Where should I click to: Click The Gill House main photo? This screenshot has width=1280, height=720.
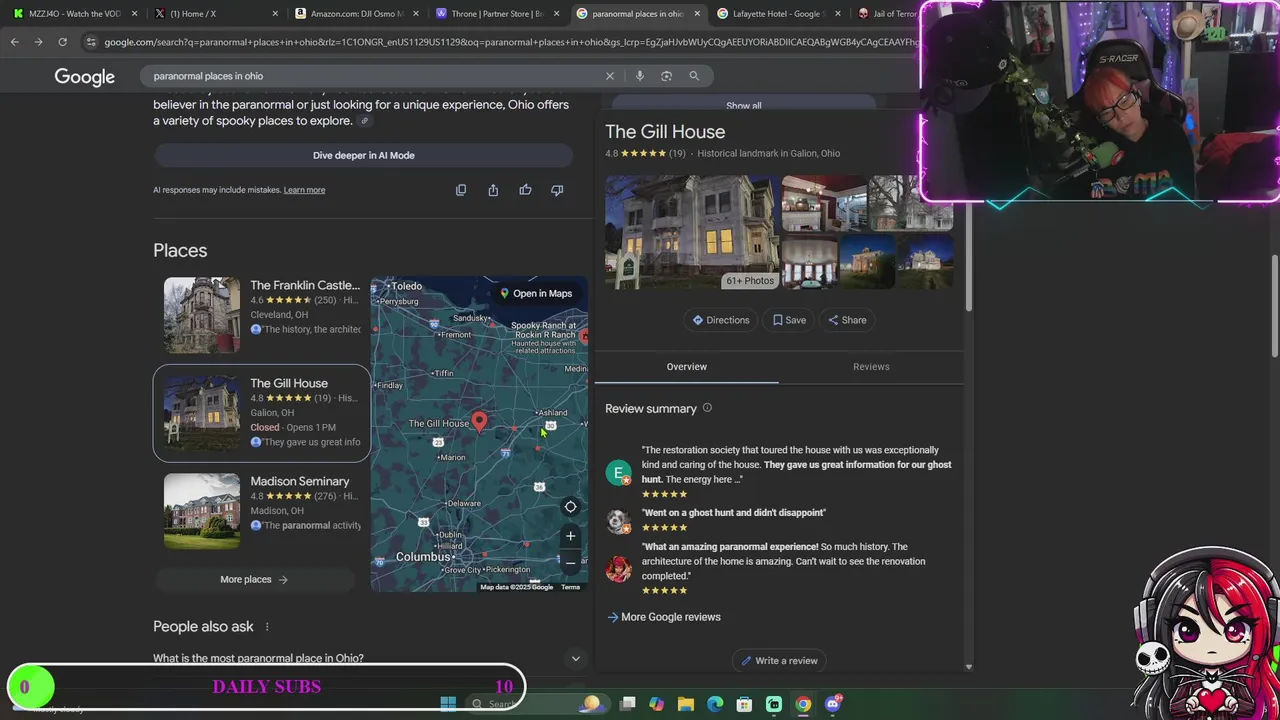690,232
